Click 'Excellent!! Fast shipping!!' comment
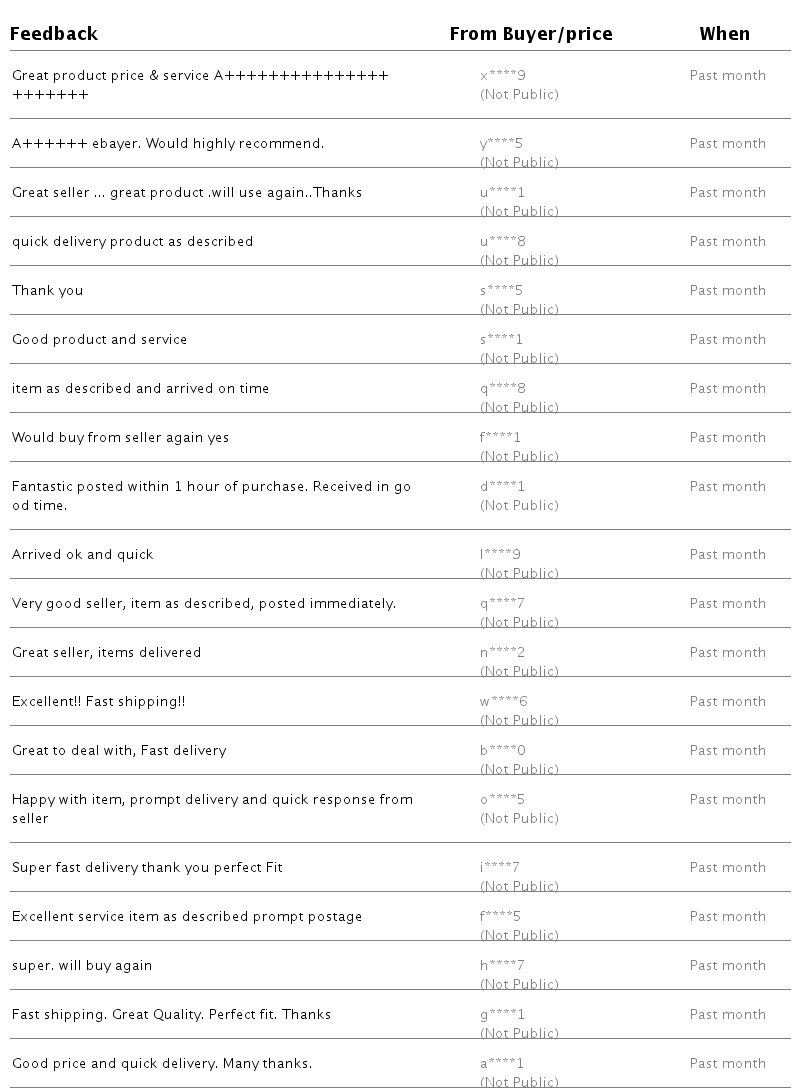 [98, 701]
